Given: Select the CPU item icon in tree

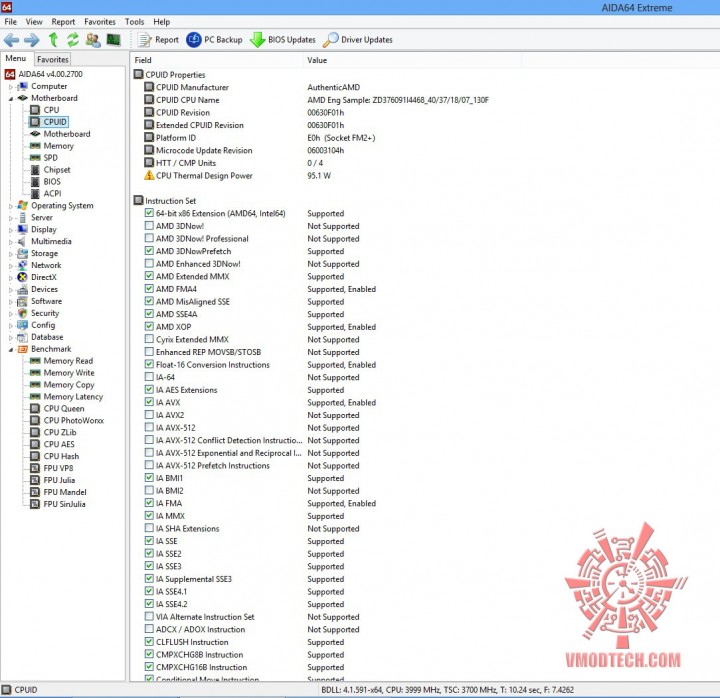Looking at the screenshot, I should pos(35,110).
